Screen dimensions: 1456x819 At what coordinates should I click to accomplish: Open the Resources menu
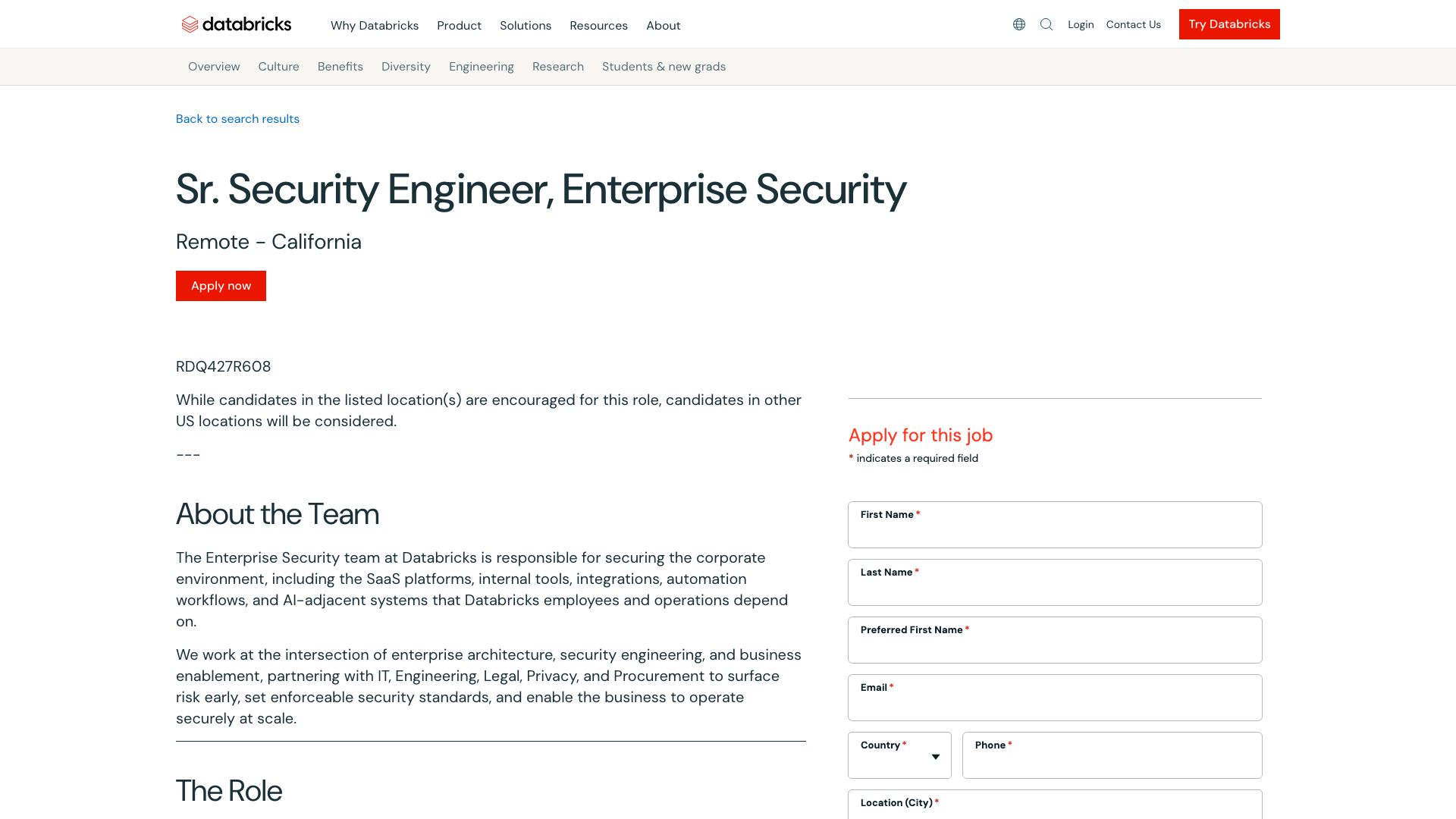click(598, 26)
